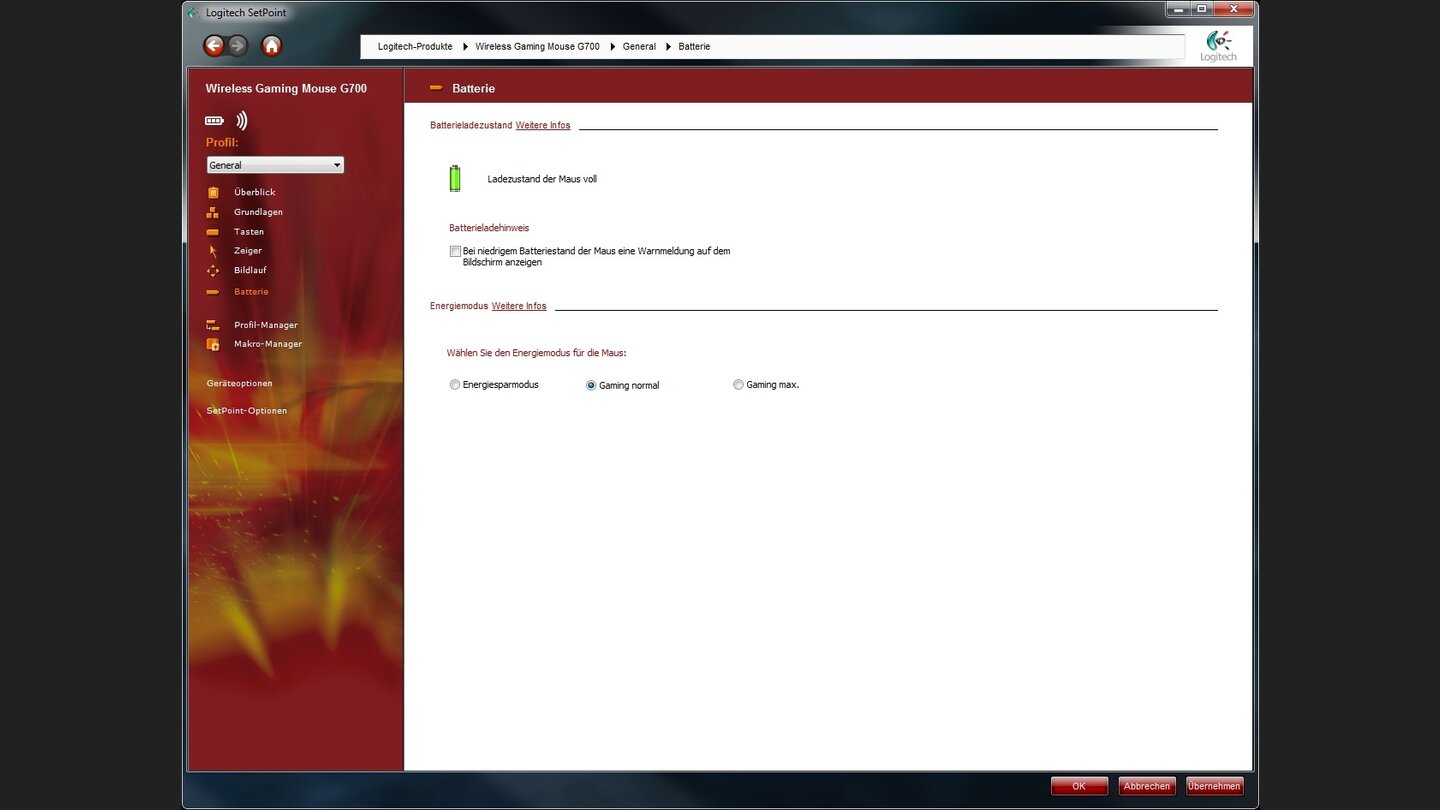Click the green full battery icon
Screen dimensions: 1440x810
[455, 179]
